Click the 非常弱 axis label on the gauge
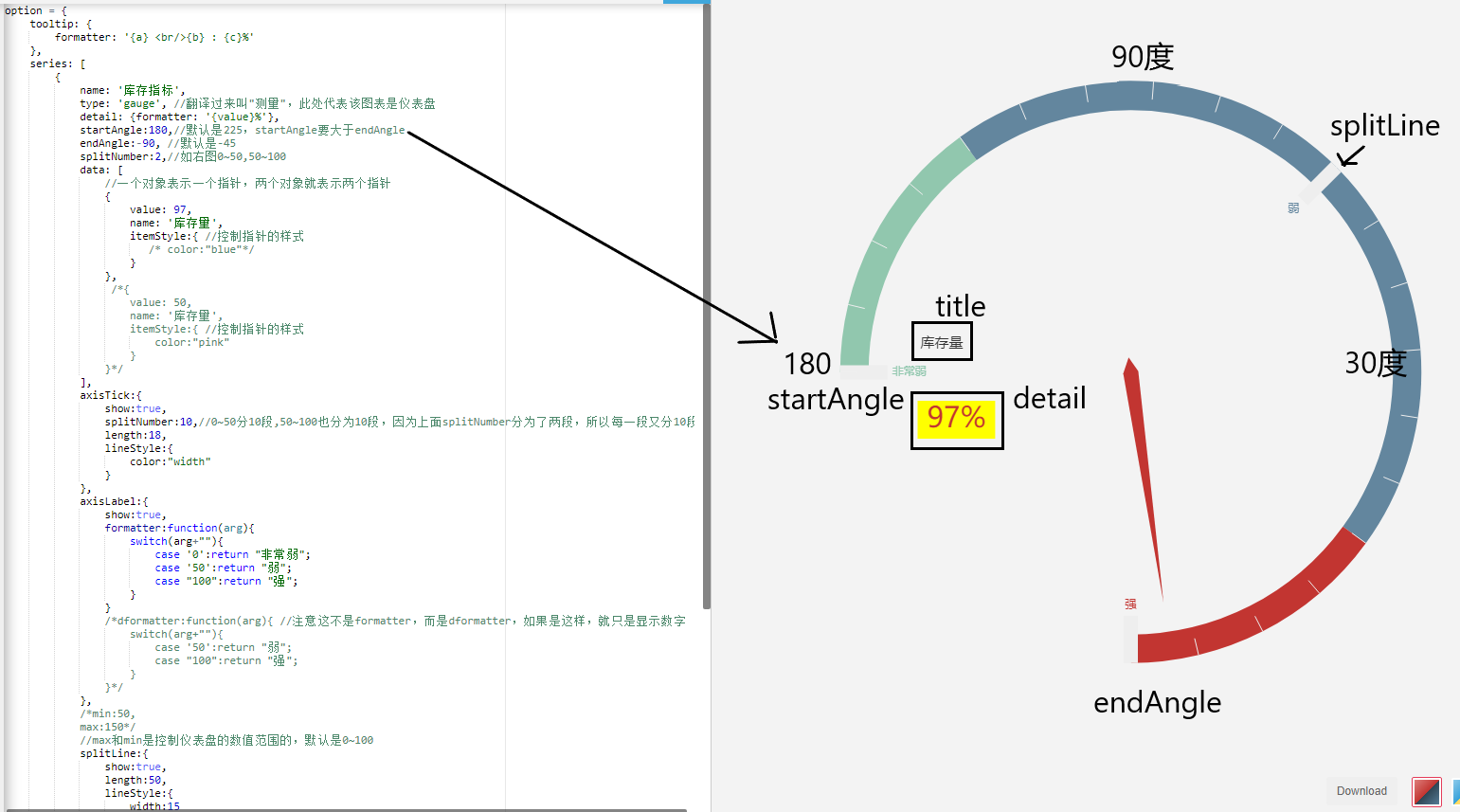The image size is (1460, 812). [909, 371]
